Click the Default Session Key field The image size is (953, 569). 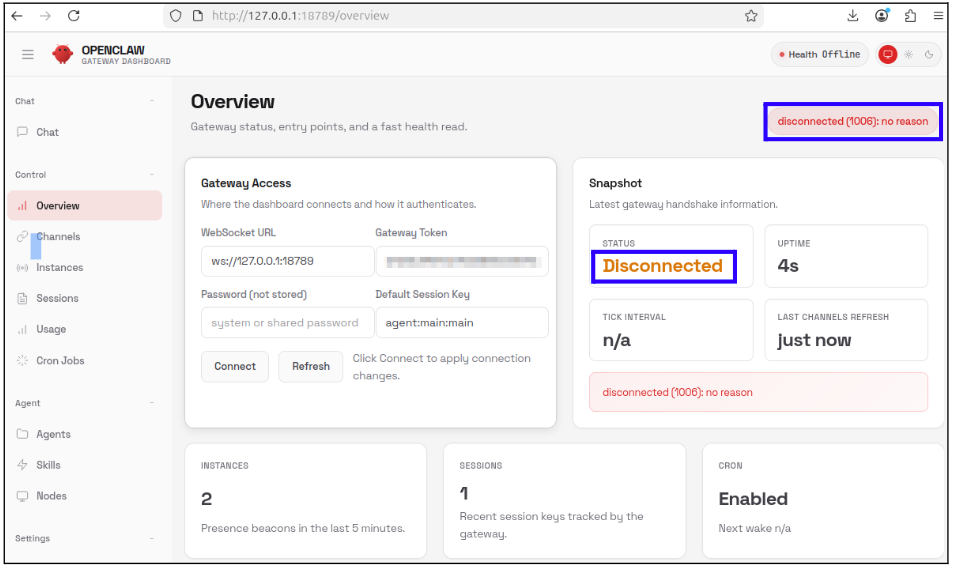(462, 323)
